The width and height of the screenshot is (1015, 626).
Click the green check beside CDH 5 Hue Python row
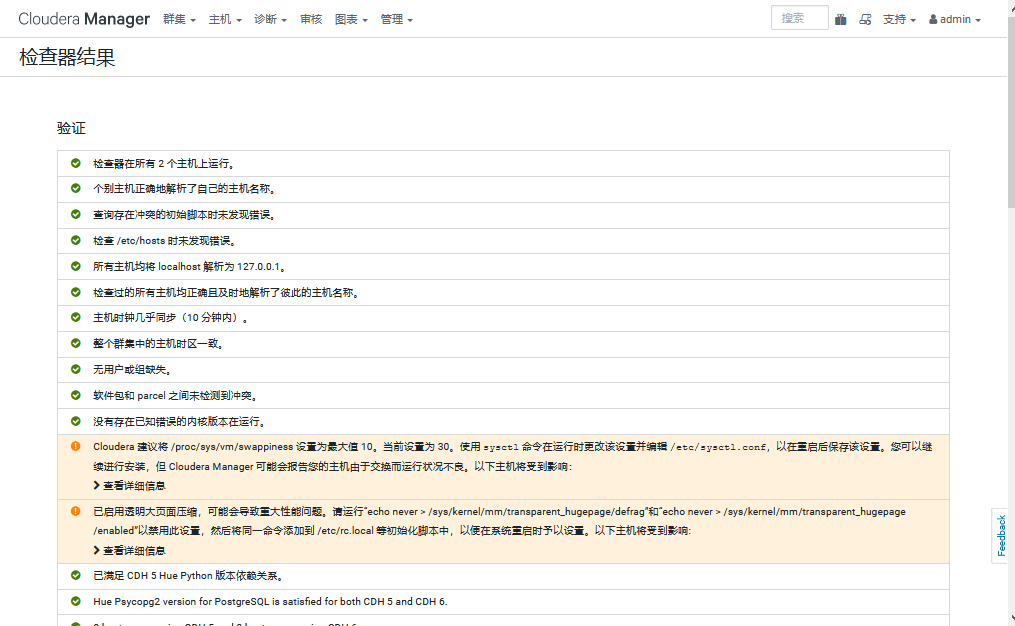point(73,575)
